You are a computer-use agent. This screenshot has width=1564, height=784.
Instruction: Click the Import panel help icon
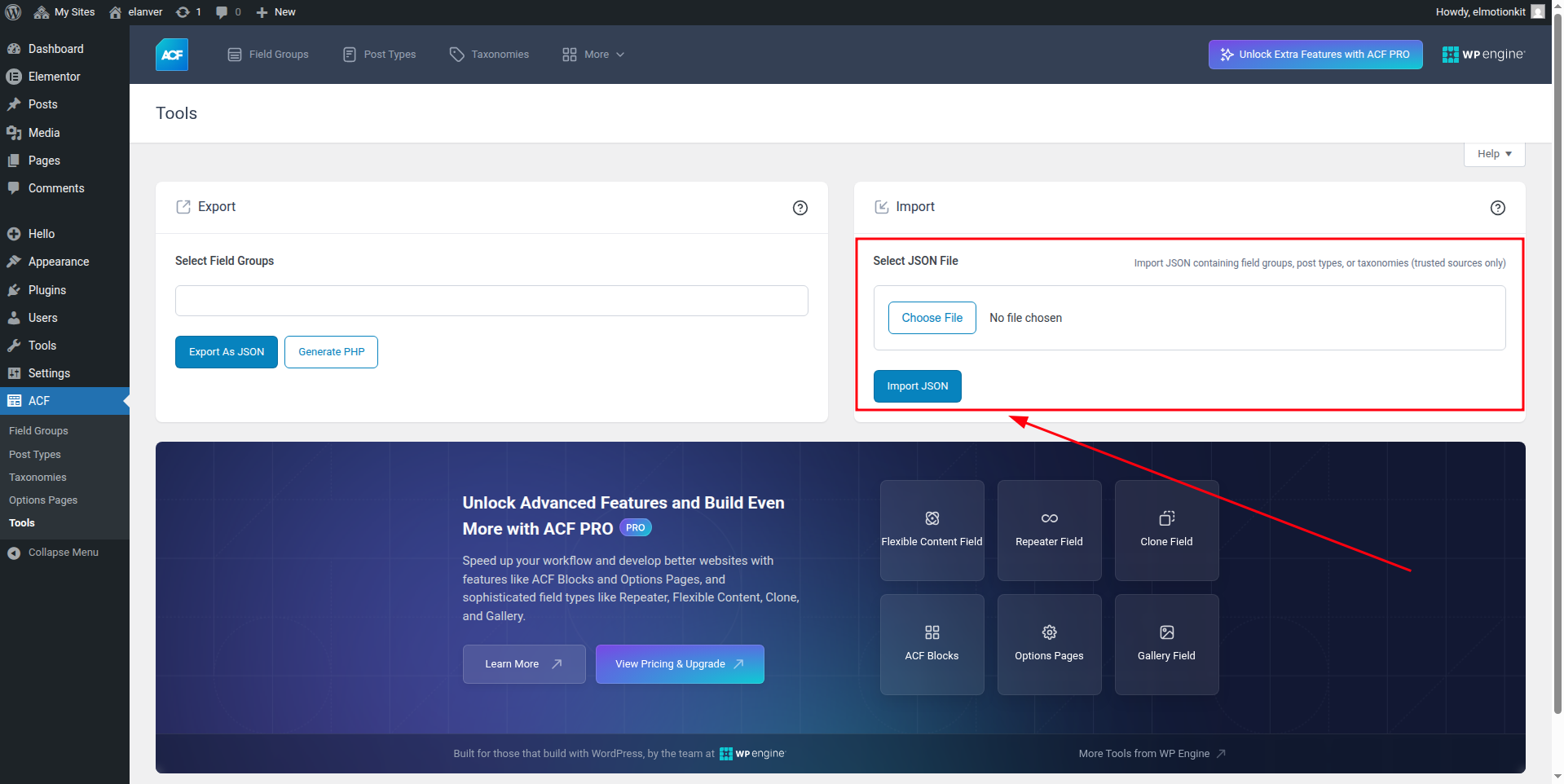pos(1498,208)
